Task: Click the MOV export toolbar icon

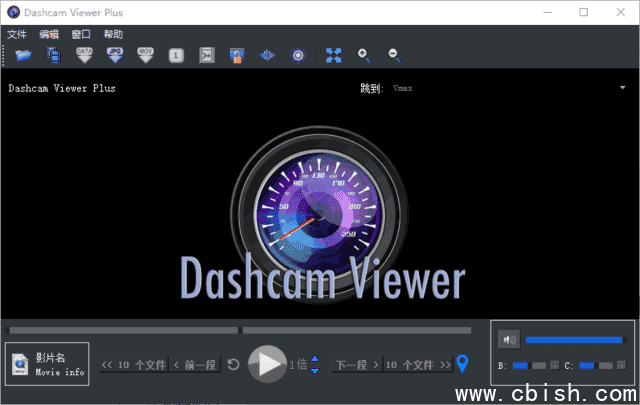Action: point(145,55)
